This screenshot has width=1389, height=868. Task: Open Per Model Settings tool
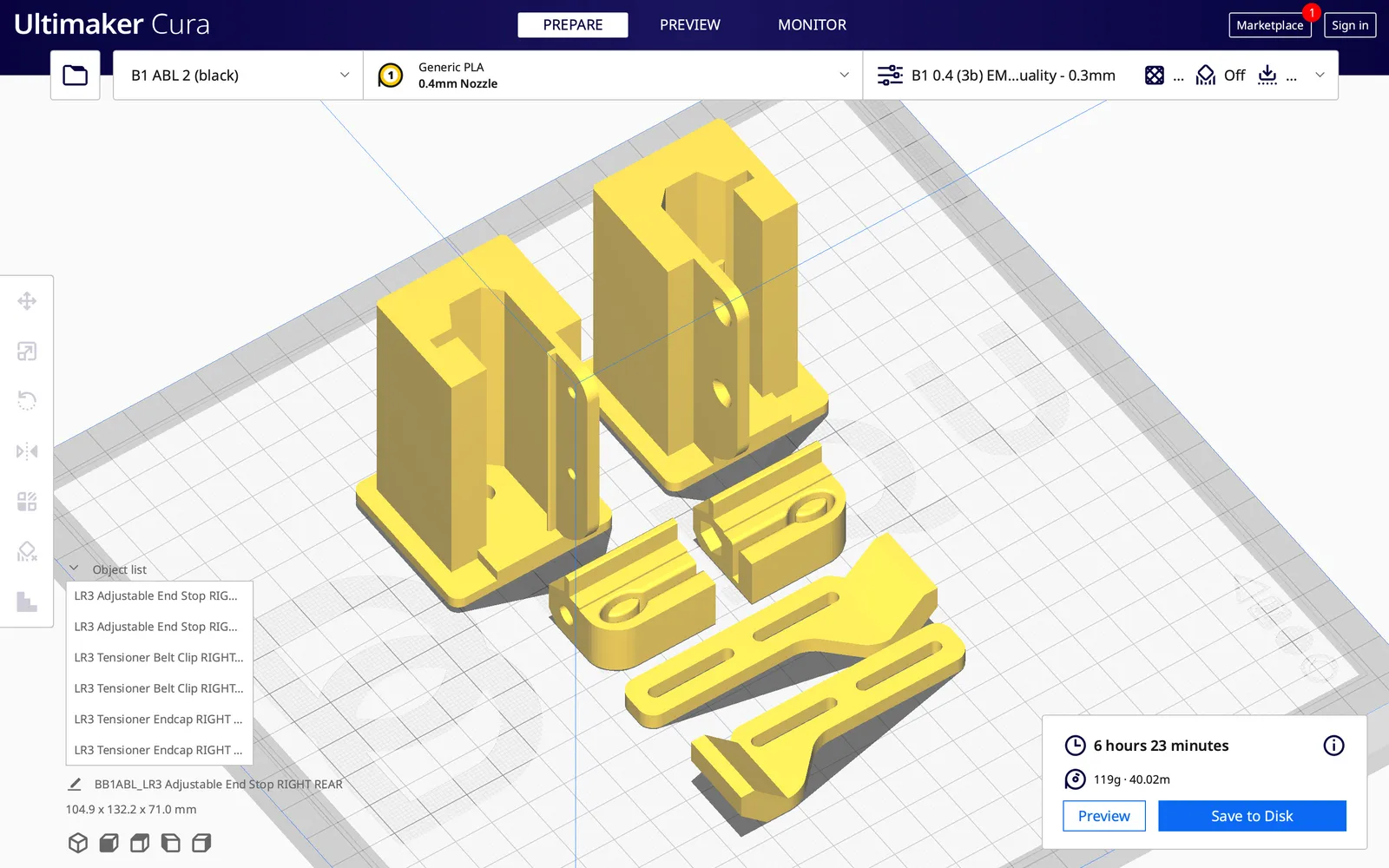point(27,502)
